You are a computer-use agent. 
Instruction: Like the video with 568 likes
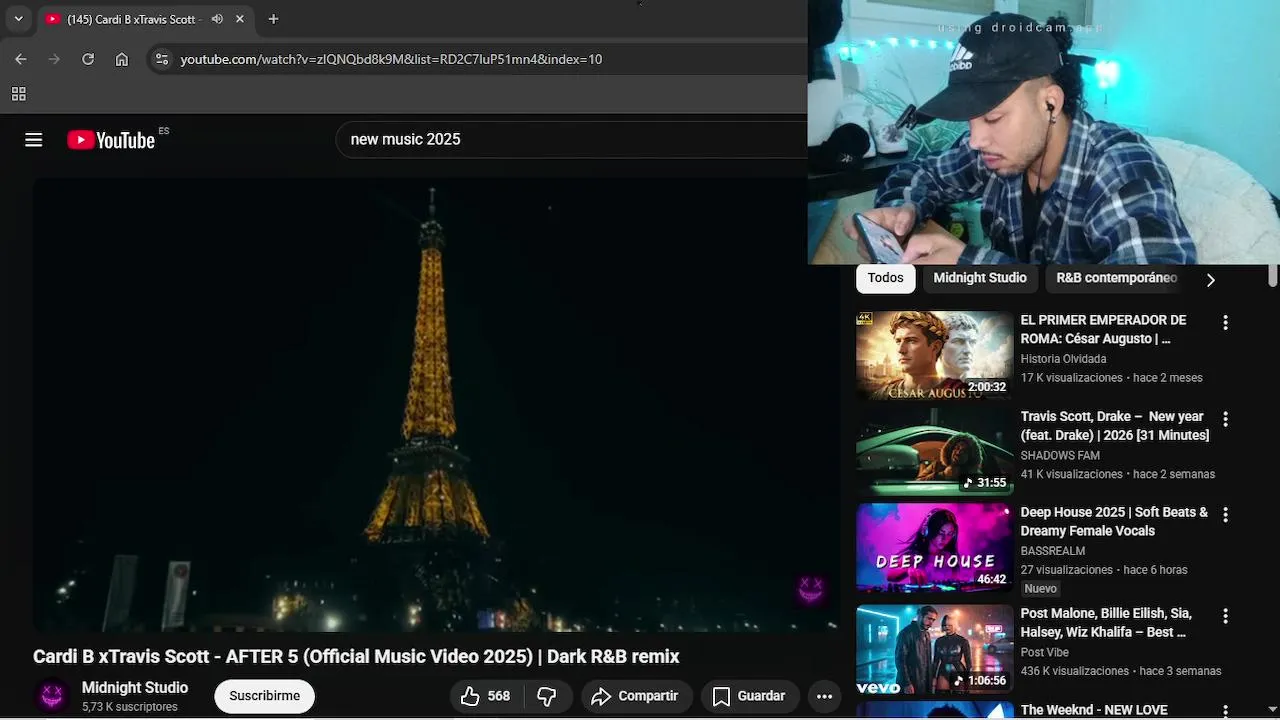coord(486,696)
